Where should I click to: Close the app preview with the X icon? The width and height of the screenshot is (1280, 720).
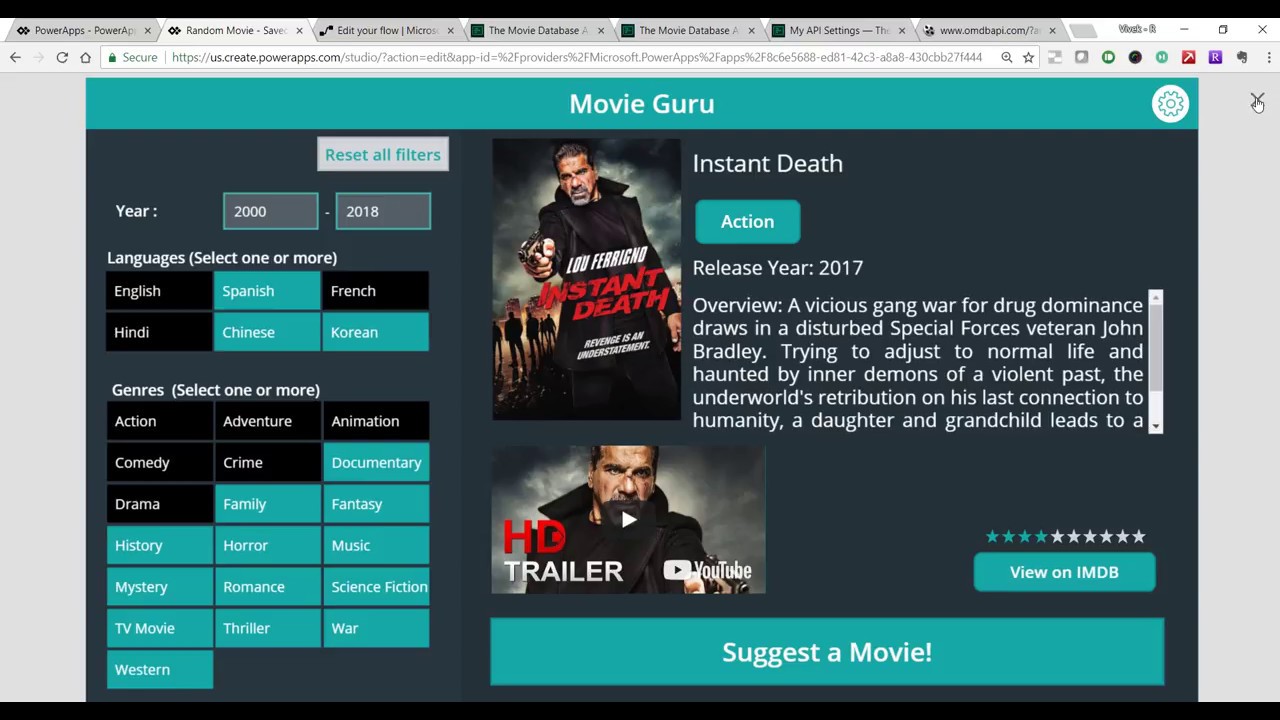(x=1257, y=101)
